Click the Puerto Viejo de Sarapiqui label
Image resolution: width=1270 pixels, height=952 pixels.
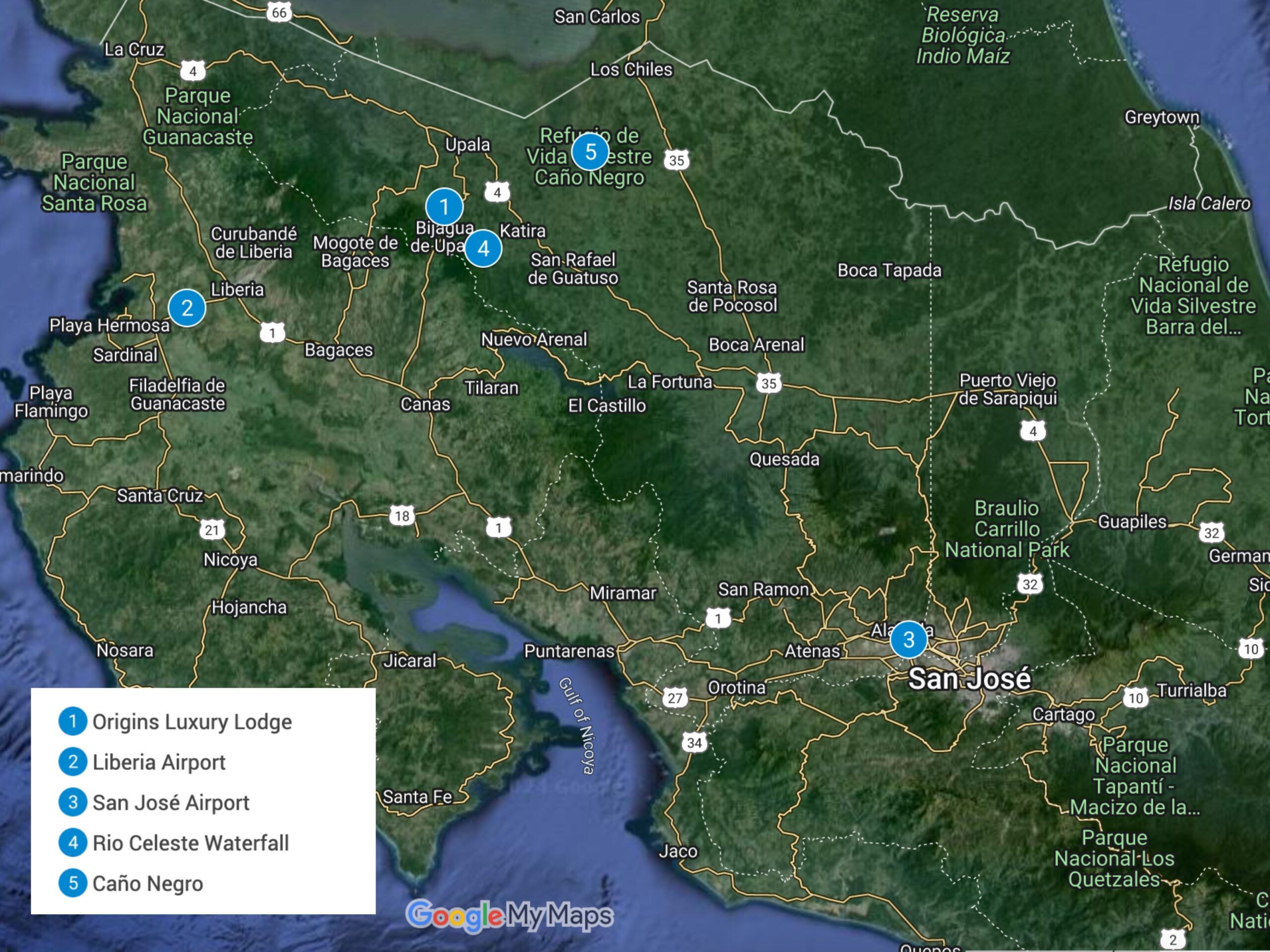click(x=1008, y=389)
